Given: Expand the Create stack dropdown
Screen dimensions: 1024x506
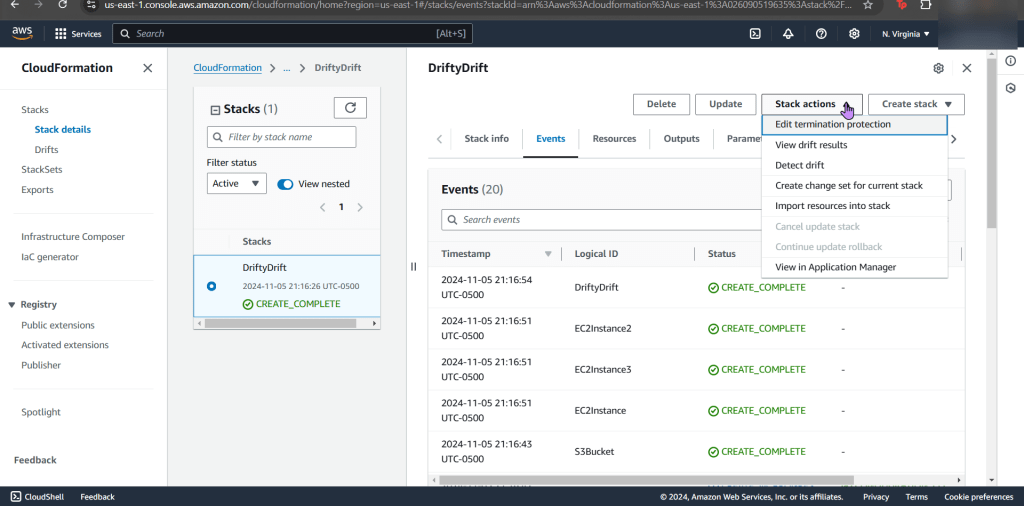Looking at the screenshot, I should click(x=916, y=104).
